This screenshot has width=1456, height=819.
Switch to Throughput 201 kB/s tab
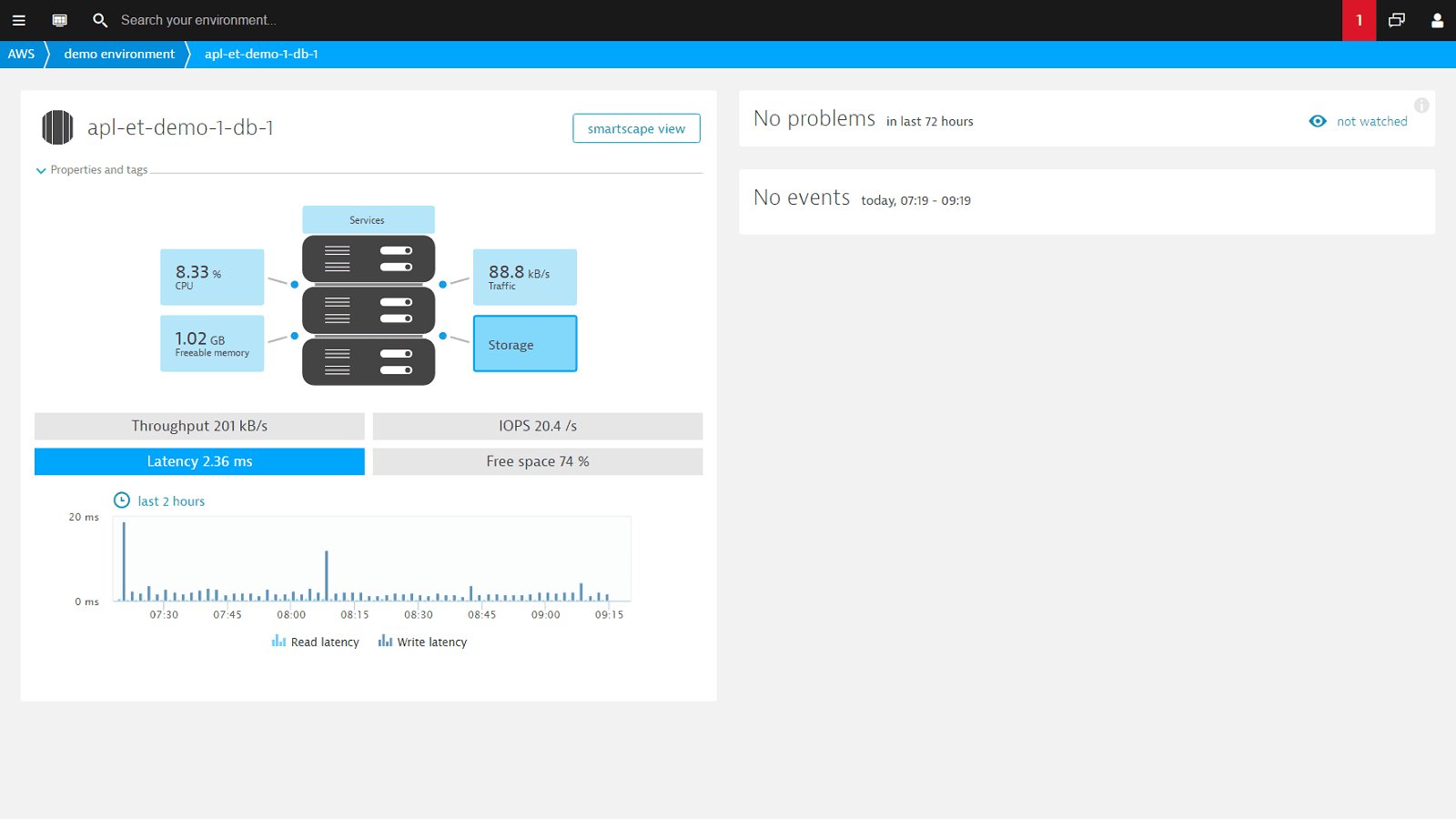[x=199, y=426]
